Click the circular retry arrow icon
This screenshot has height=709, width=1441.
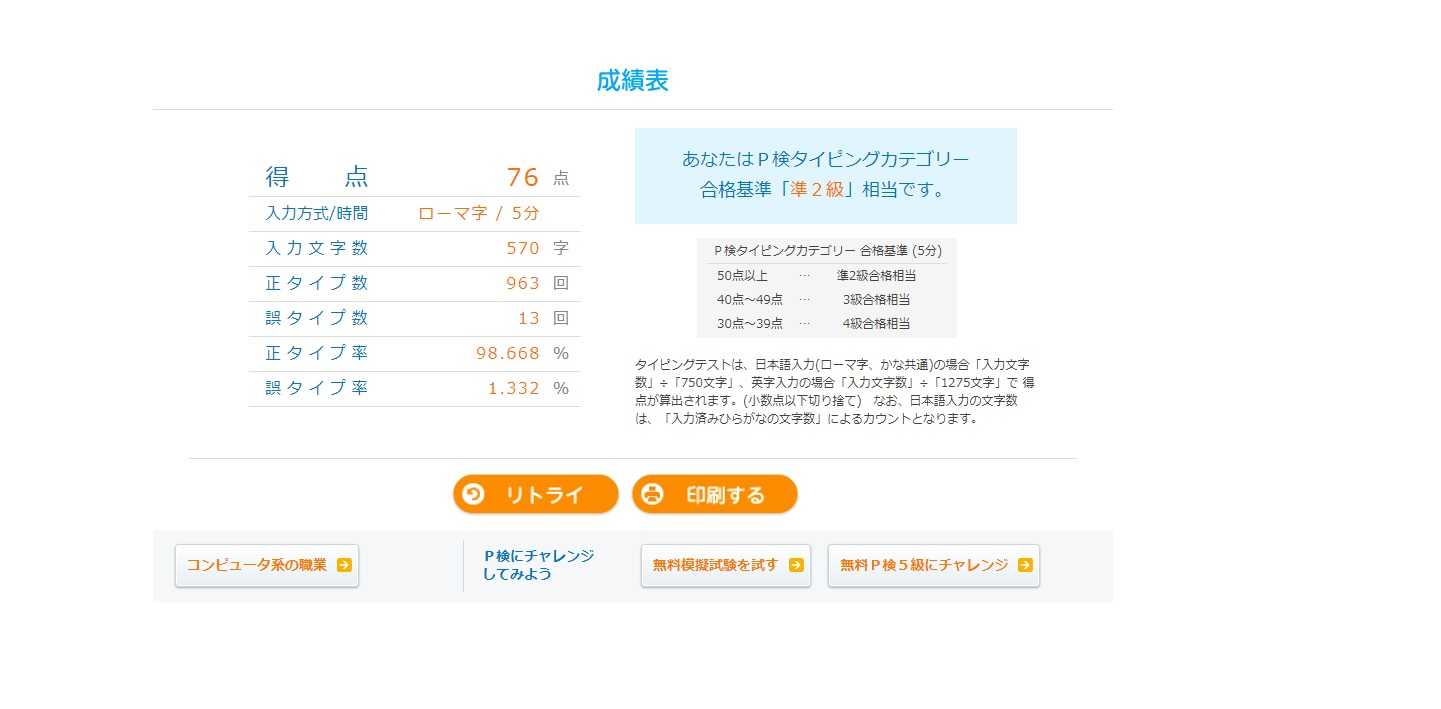[x=473, y=494]
